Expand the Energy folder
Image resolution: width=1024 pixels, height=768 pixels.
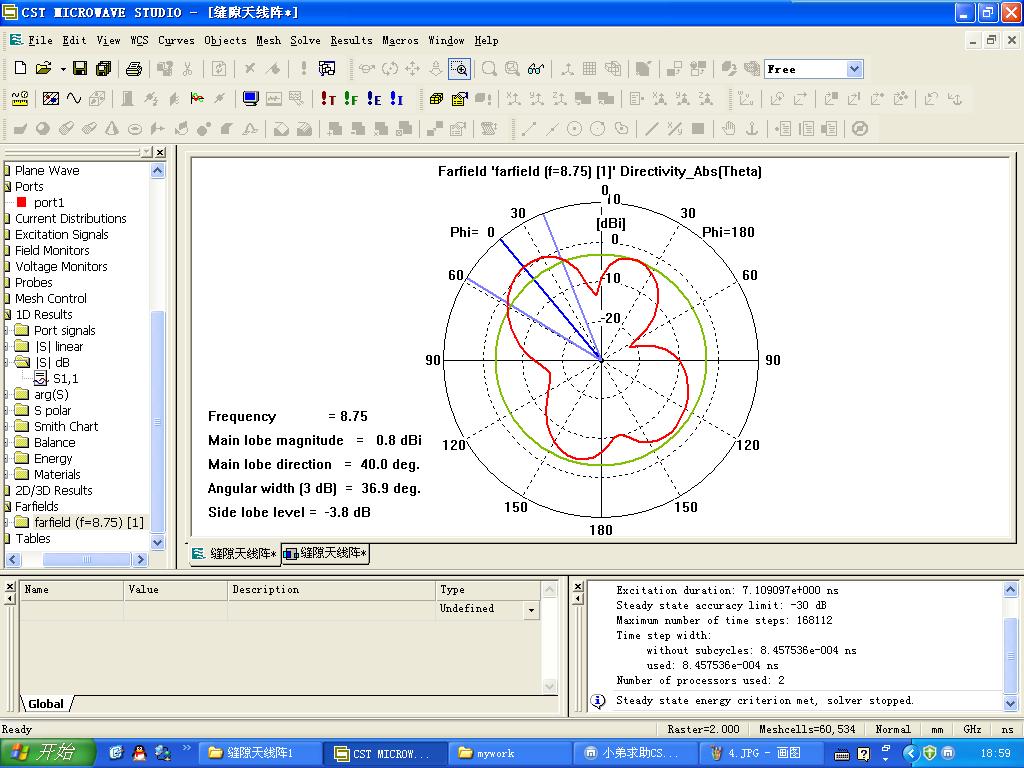[x=6, y=459]
